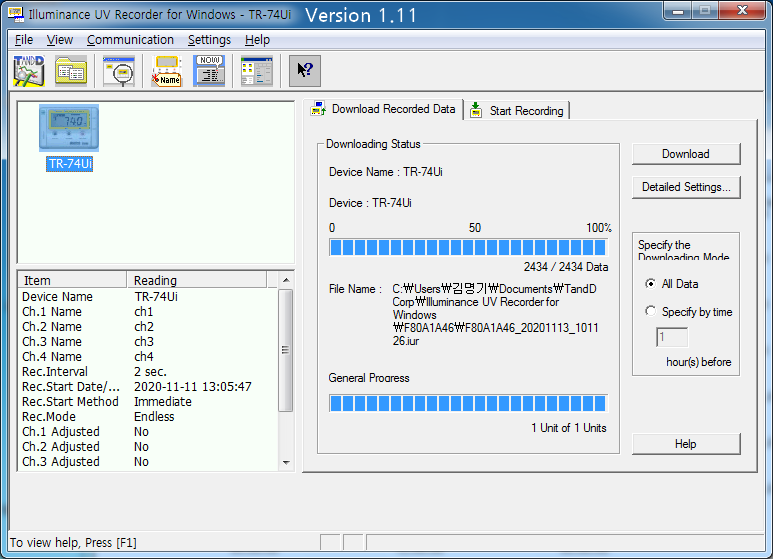Click the list scroll up arrow

(286, 280)
